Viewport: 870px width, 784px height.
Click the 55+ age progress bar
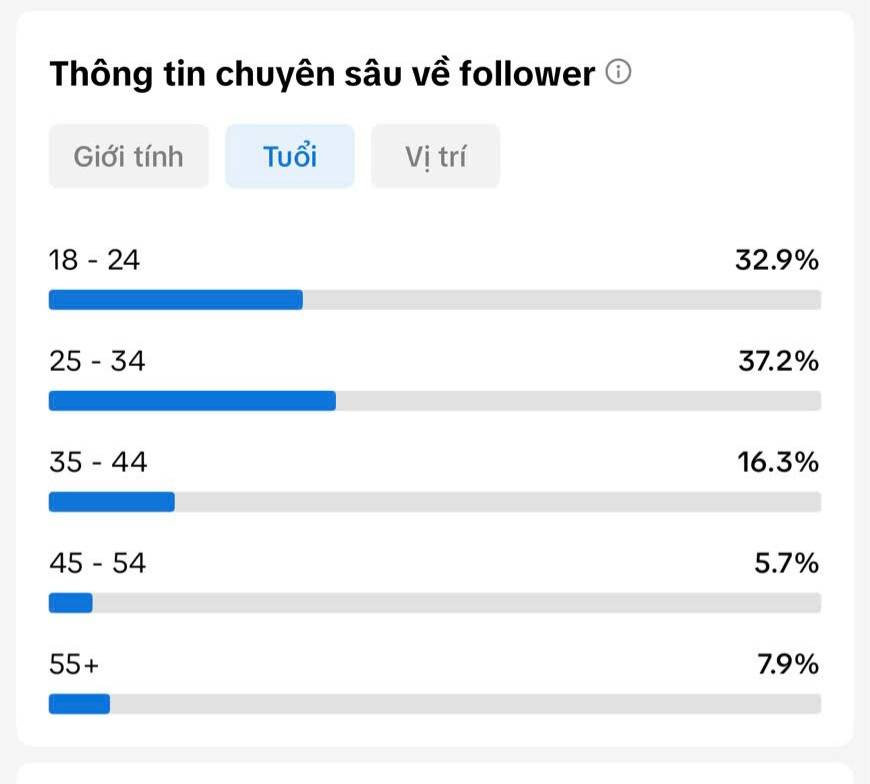435,704
